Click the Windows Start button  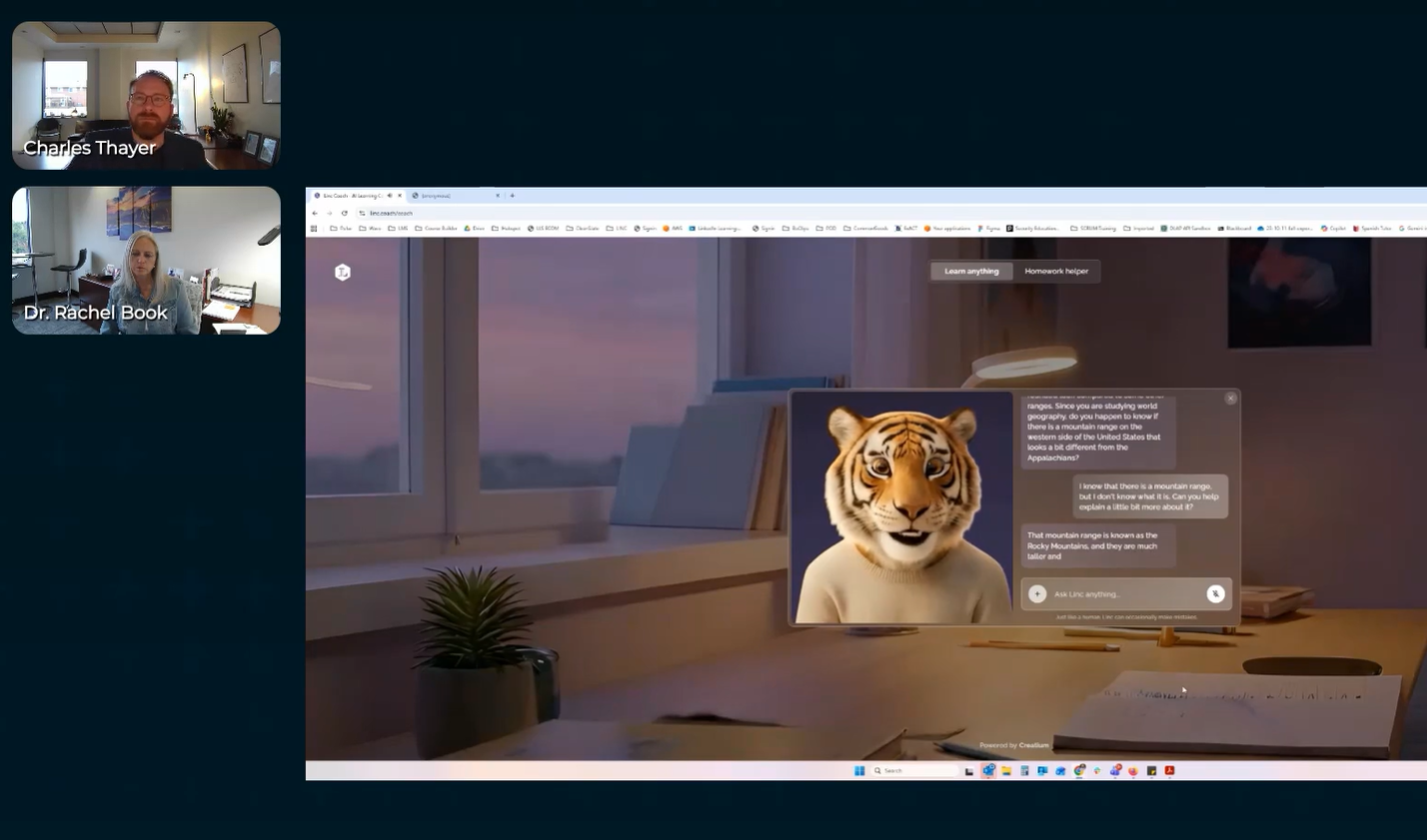pyautogui.click(x=859, y=771)
